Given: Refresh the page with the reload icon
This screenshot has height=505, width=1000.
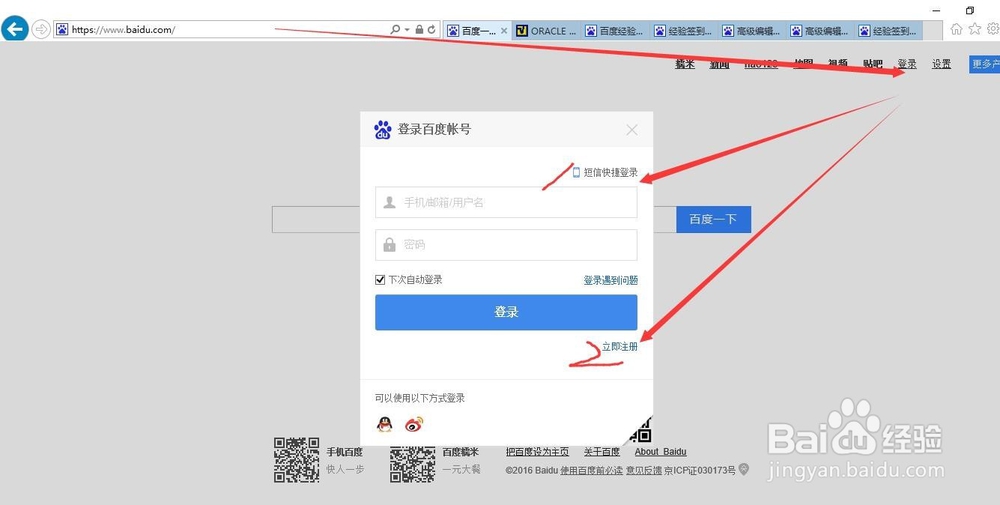Looking at the screenshot, I should point(432,29).
